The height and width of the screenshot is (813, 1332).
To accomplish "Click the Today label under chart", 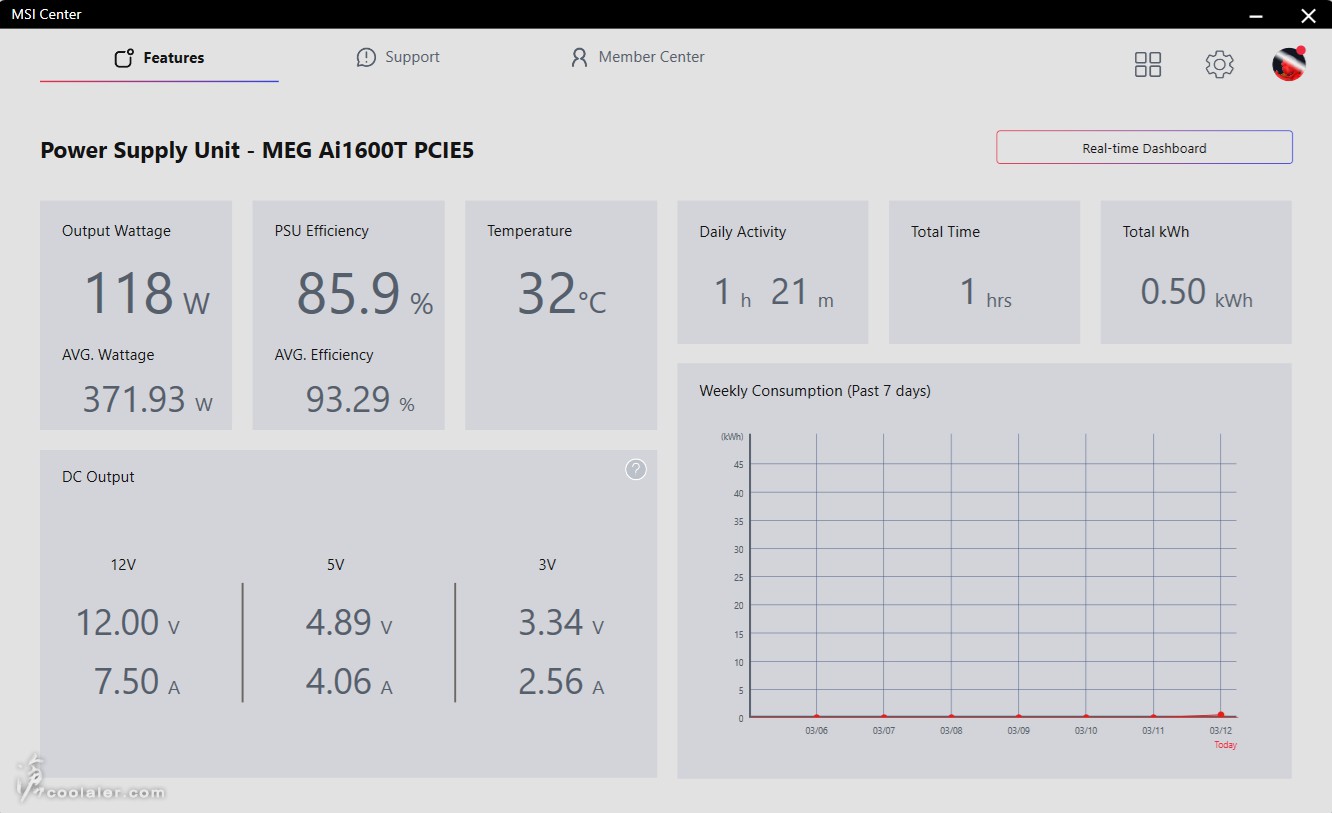I will [1225, 745].
